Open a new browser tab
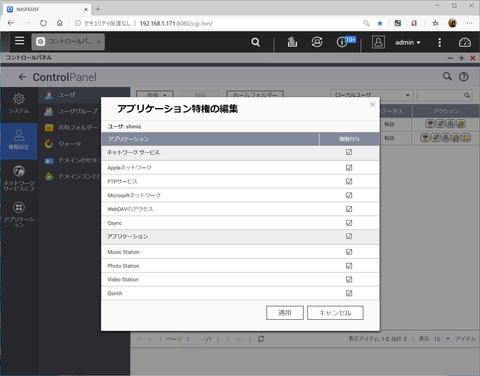 (x=98, y=9)
